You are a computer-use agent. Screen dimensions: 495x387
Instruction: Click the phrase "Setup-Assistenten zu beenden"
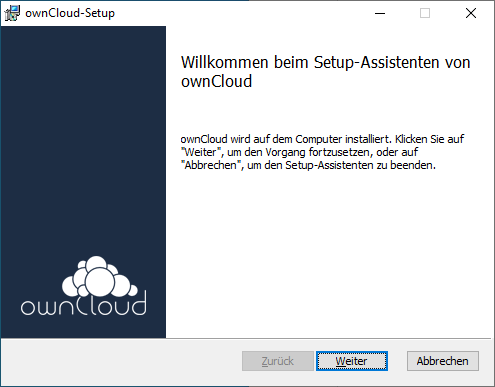tap(360, 165)
